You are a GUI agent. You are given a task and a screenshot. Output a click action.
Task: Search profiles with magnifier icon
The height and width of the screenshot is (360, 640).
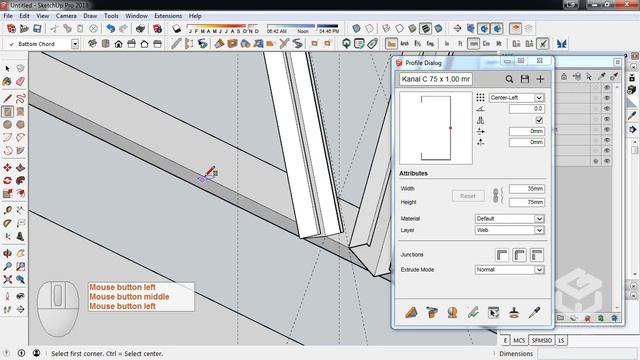(x=509, y=79)
